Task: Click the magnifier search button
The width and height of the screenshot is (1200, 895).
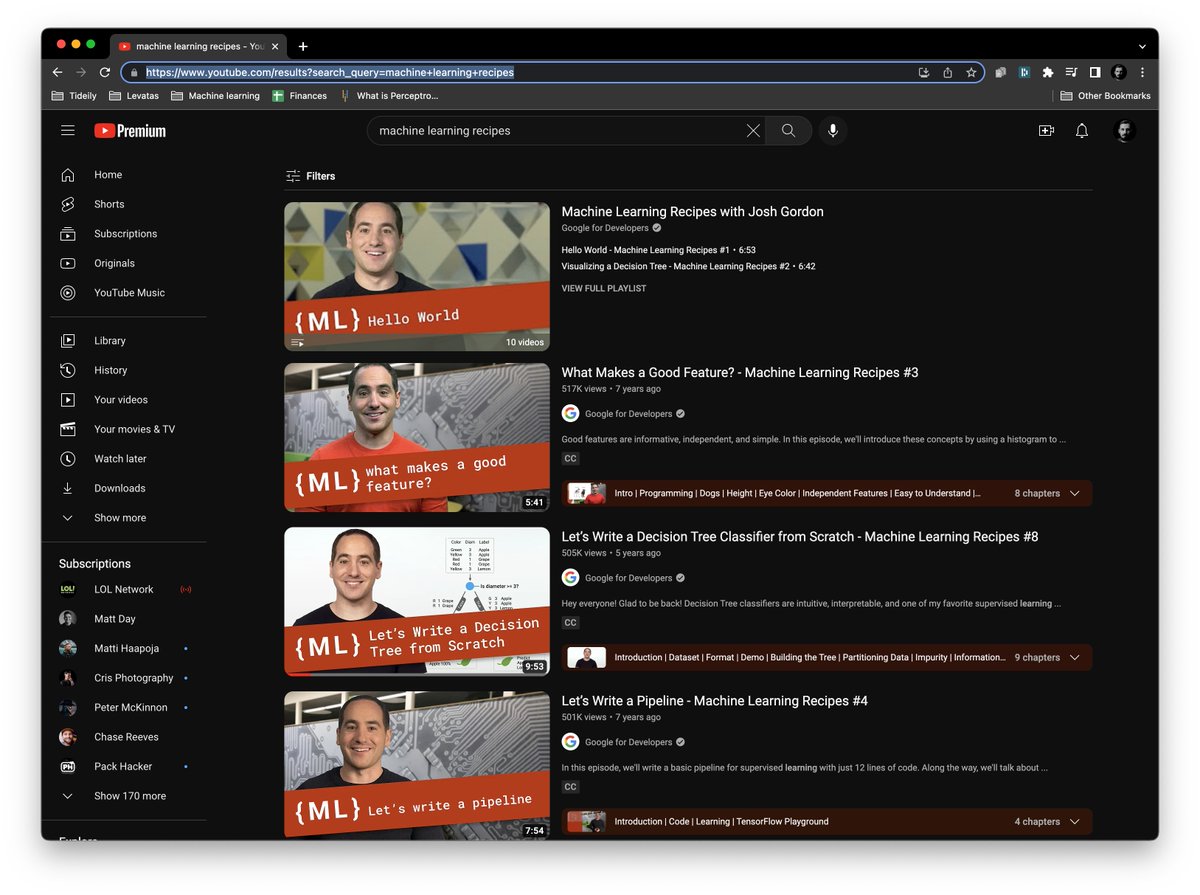Action: point(788,131)
